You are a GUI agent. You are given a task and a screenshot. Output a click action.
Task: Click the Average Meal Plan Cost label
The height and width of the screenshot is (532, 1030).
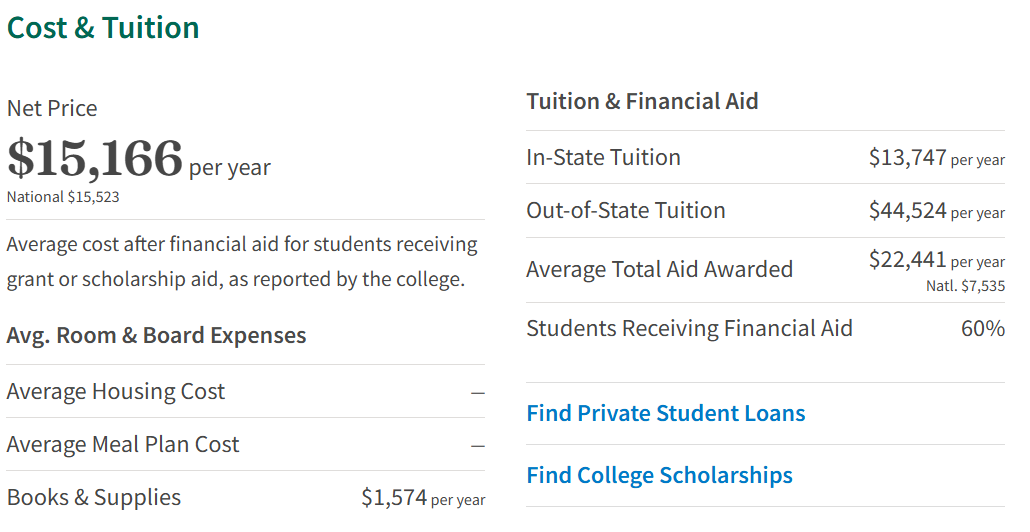(123, 445)
